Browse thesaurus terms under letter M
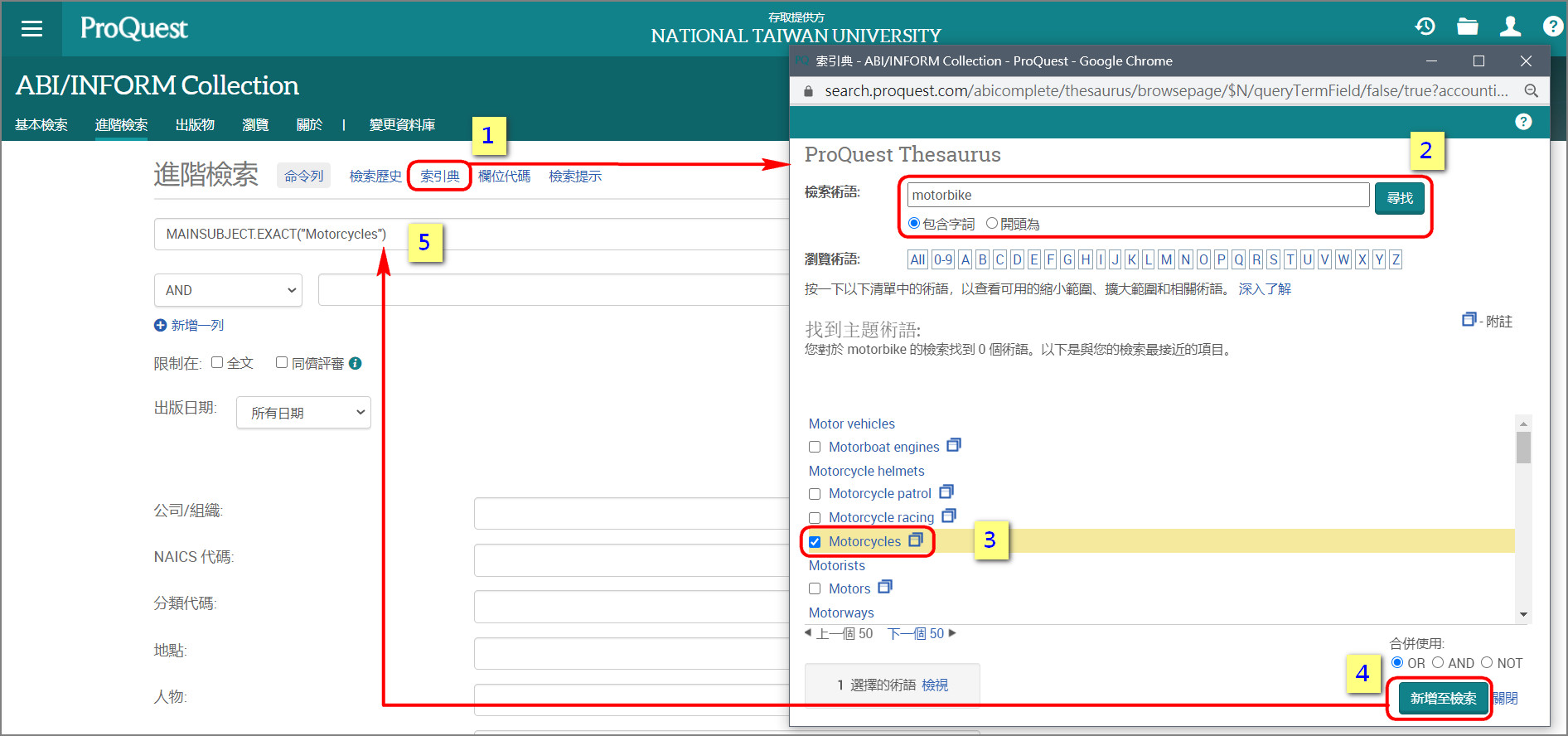This screenshot has height=736, width=1568. (1166, 259)
